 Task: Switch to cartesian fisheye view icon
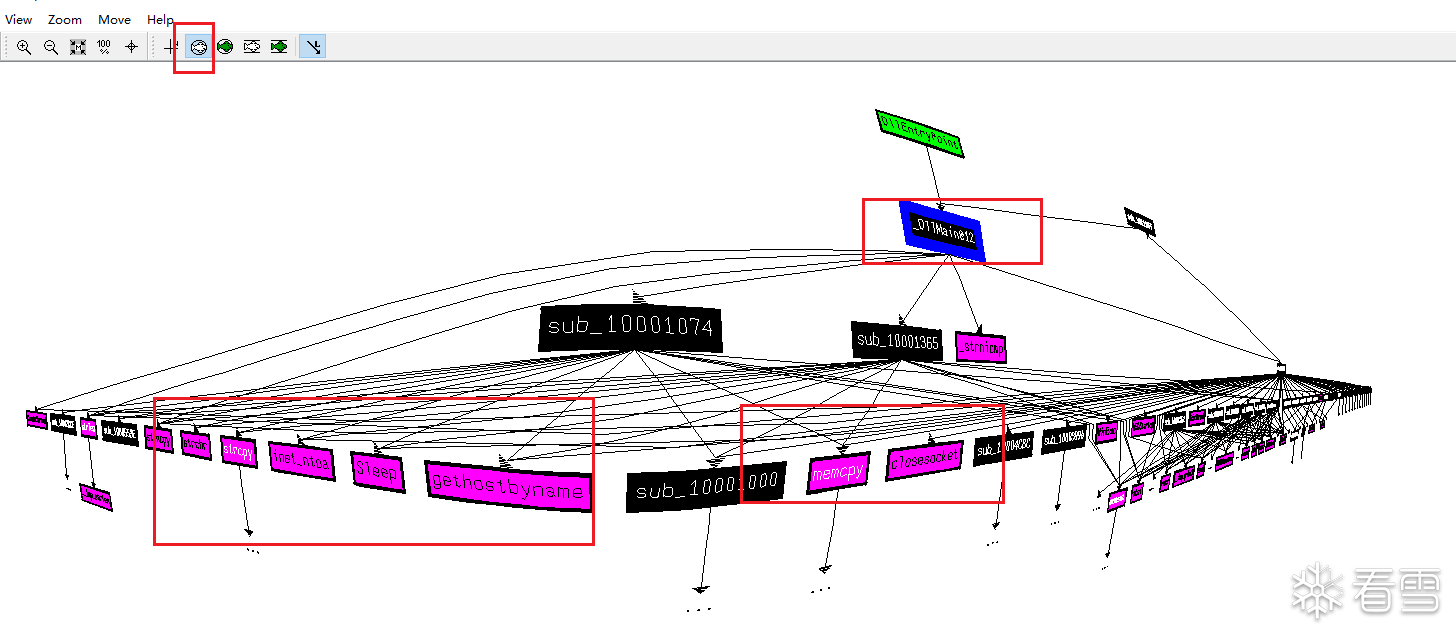pos(252,47)
